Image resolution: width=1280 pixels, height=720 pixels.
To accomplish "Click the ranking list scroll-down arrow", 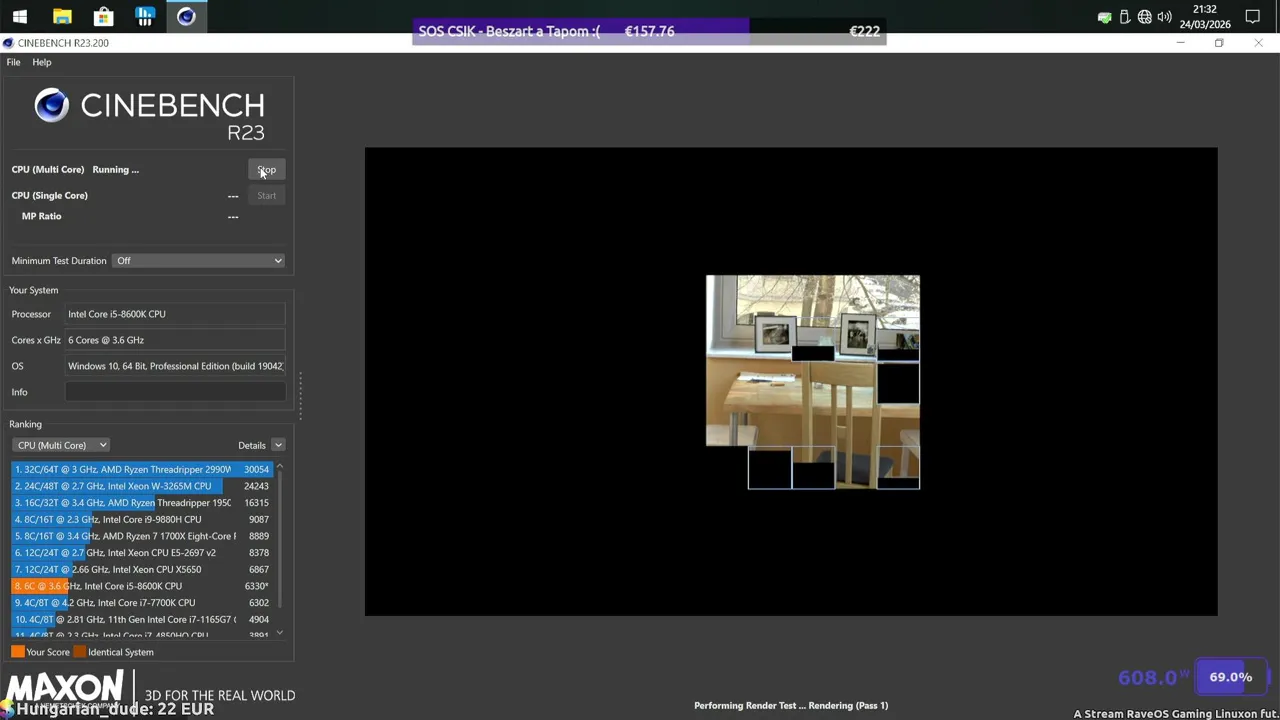I will tap(279, 632).
